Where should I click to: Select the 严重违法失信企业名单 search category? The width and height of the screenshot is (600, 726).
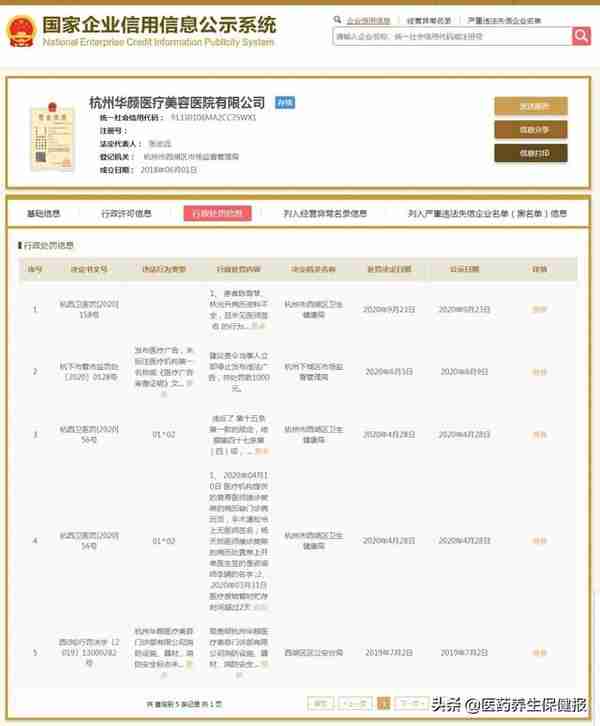(504, 20)
